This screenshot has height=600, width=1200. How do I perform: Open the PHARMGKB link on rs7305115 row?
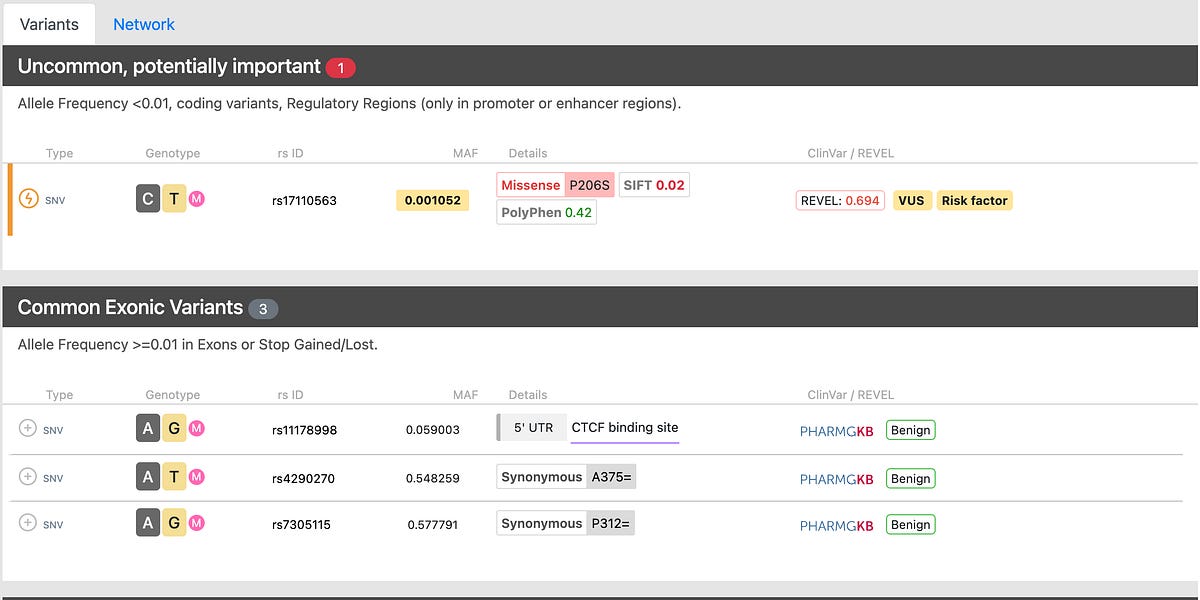pyautogui.click(x=837, y=524)
